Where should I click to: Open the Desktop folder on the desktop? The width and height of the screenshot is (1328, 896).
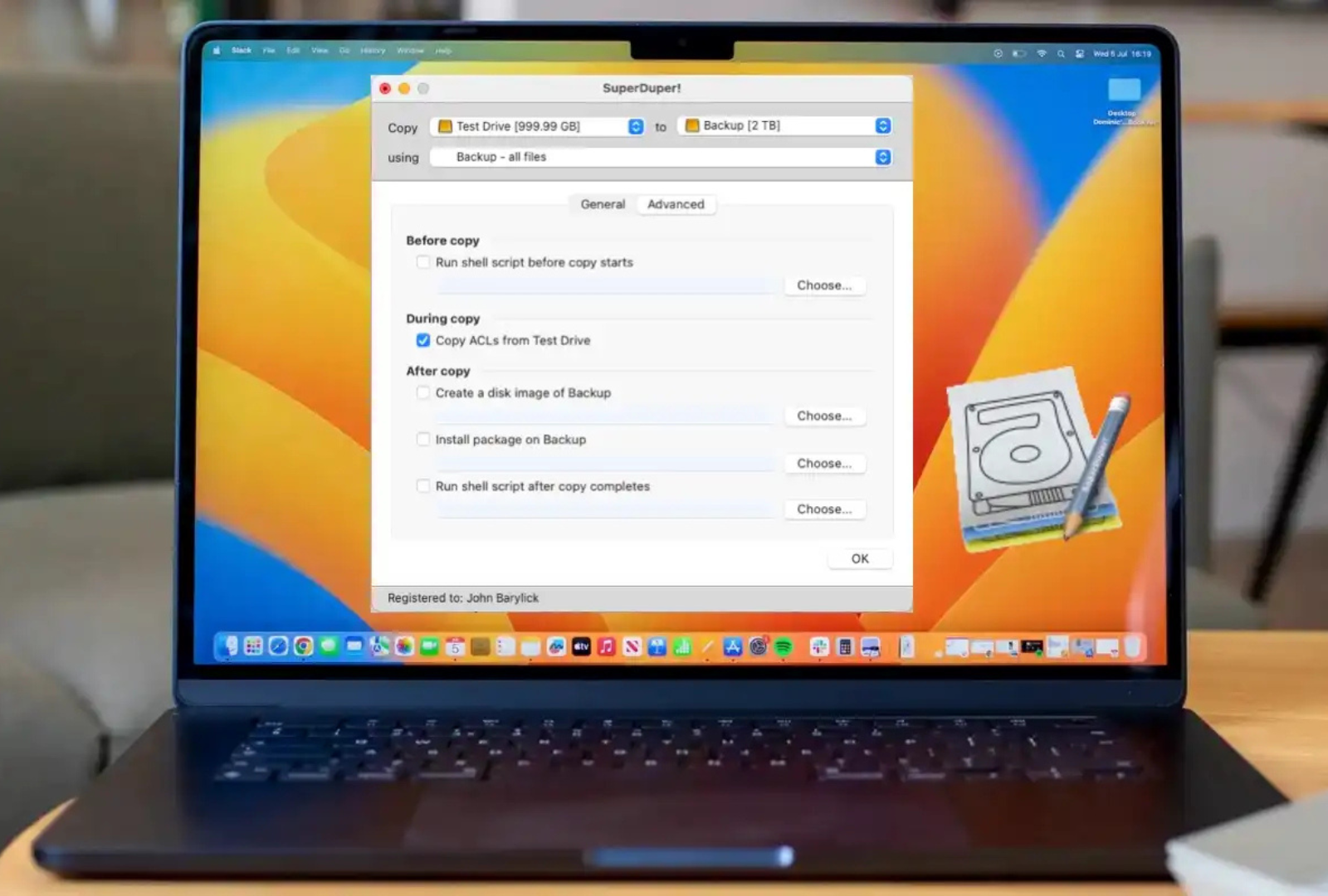1124,90
